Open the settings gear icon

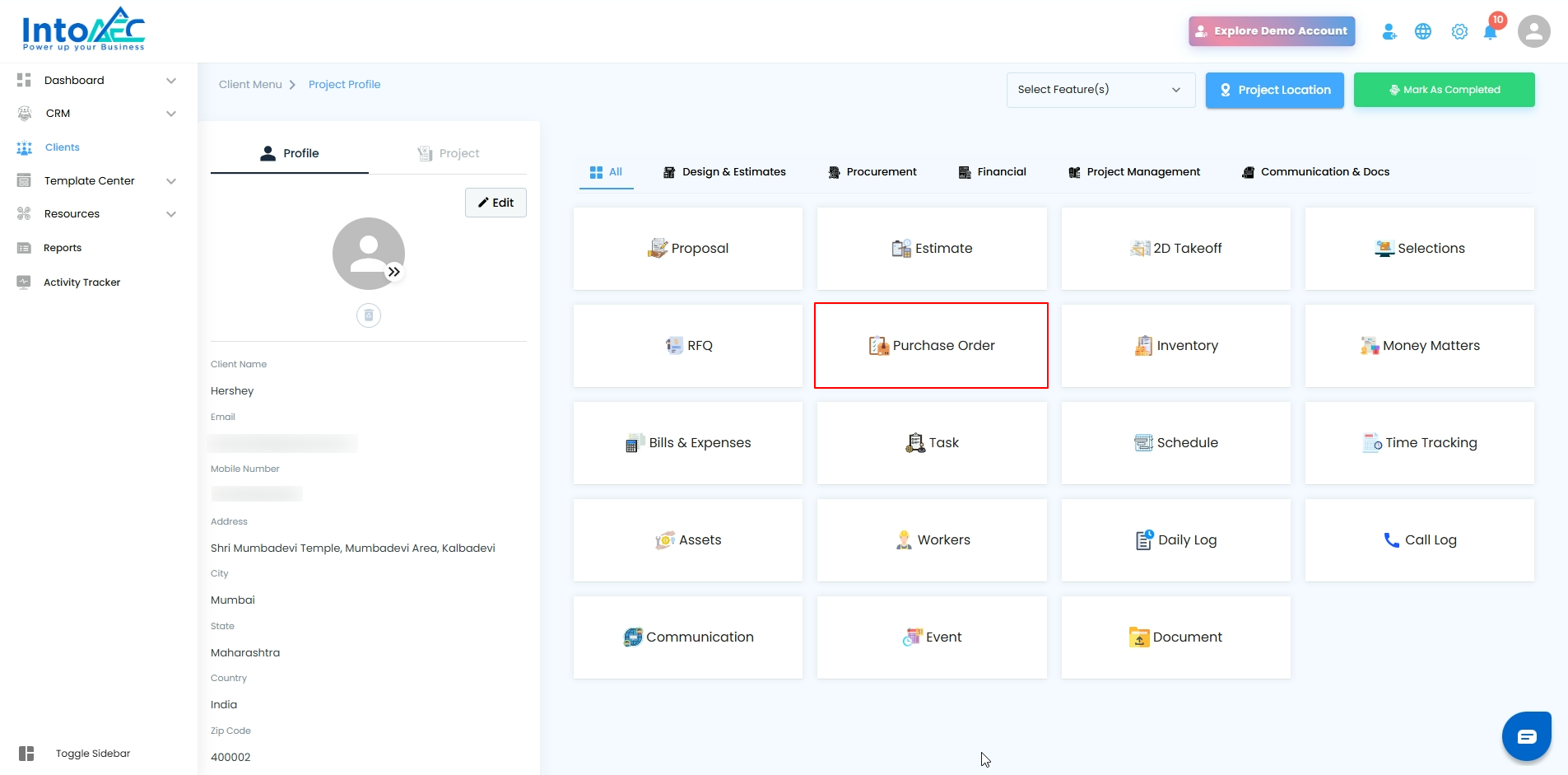(x=1459, y=32)
